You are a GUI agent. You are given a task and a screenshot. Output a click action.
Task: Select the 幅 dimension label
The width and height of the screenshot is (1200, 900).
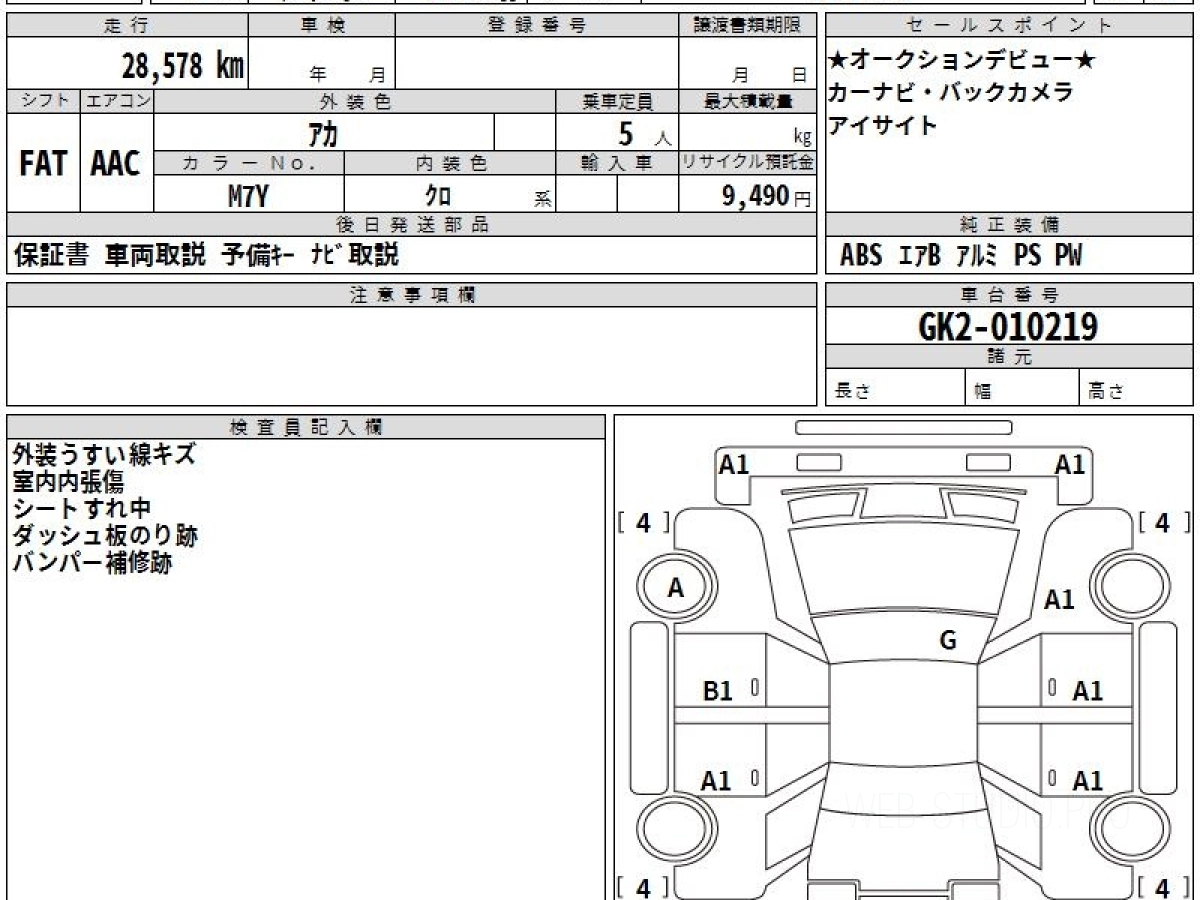983,392
